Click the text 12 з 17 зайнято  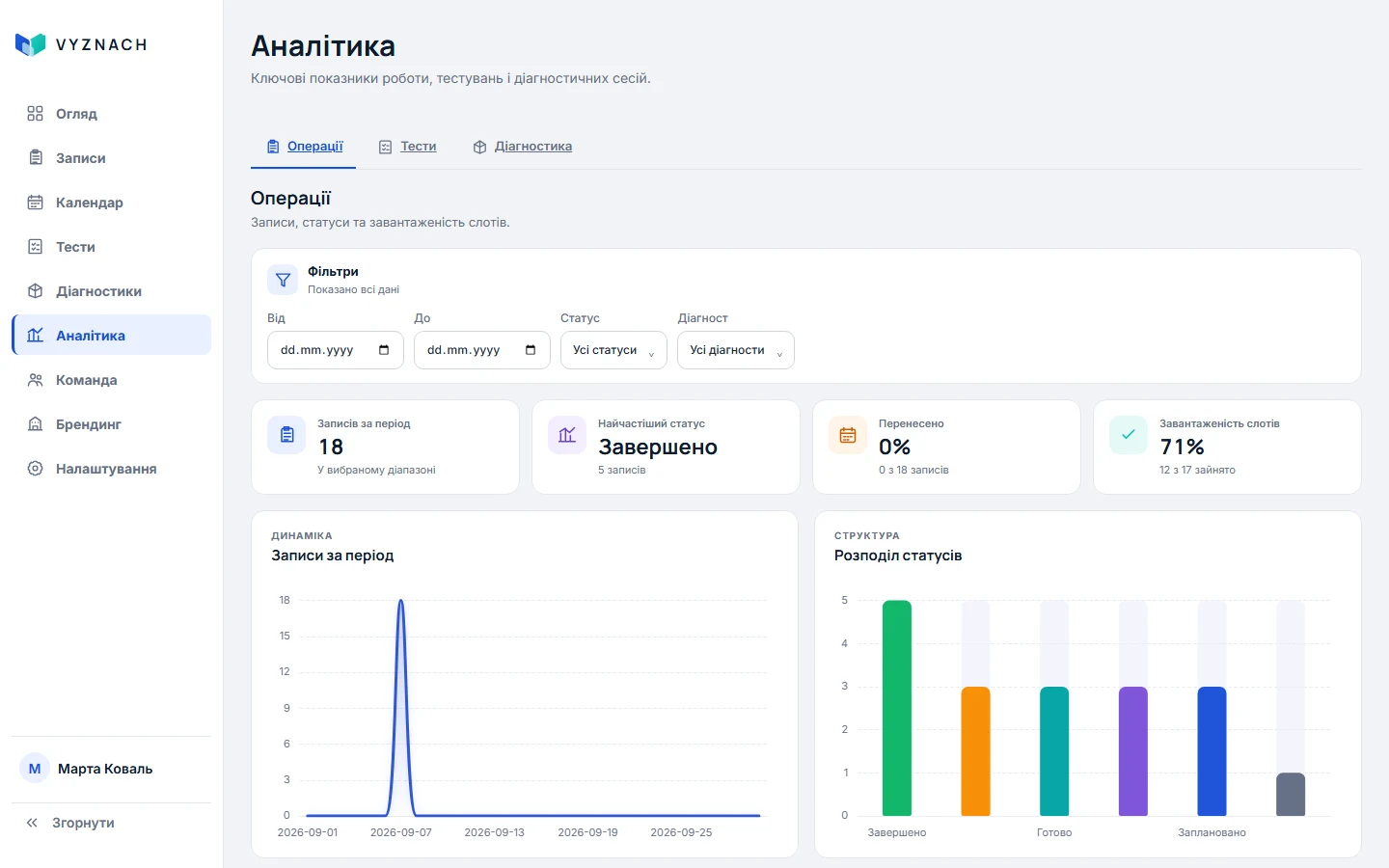[x=1197, y=470]
